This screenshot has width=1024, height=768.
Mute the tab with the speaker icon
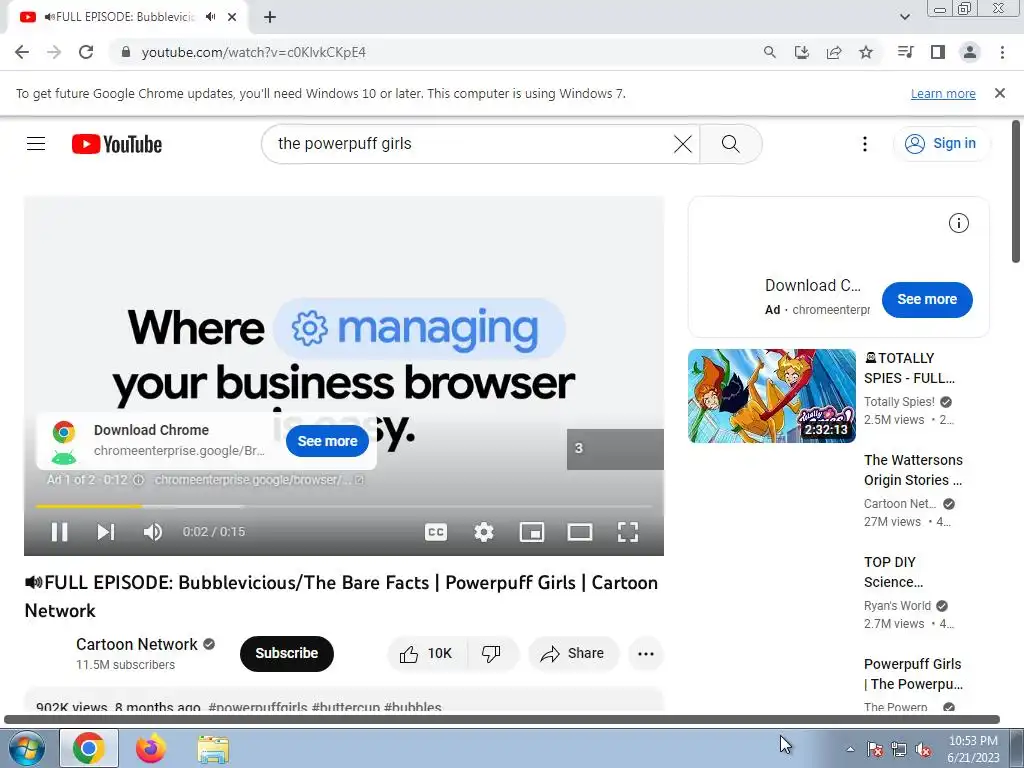pos(210,17)
